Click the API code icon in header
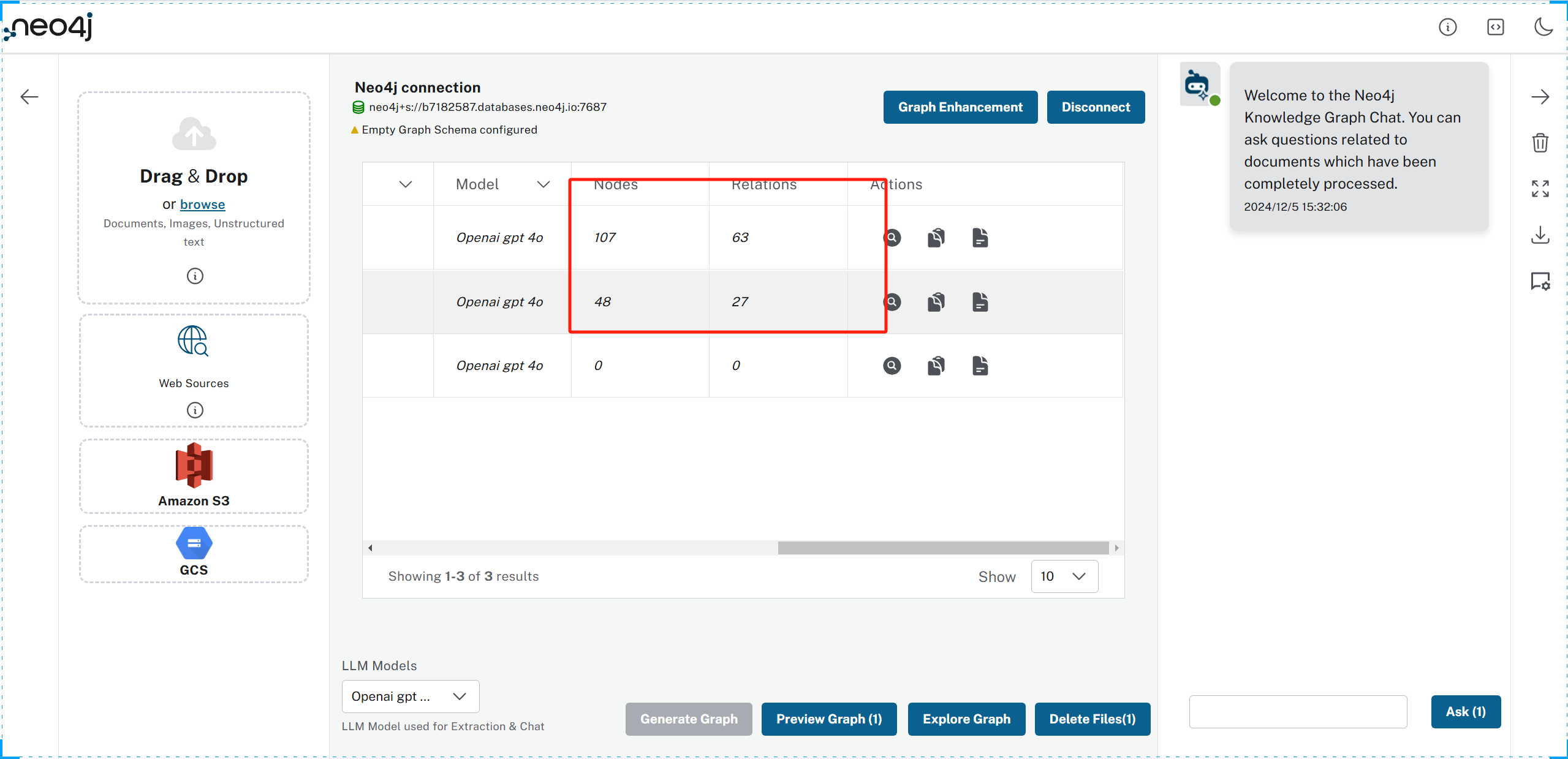 click(1495, 27)
